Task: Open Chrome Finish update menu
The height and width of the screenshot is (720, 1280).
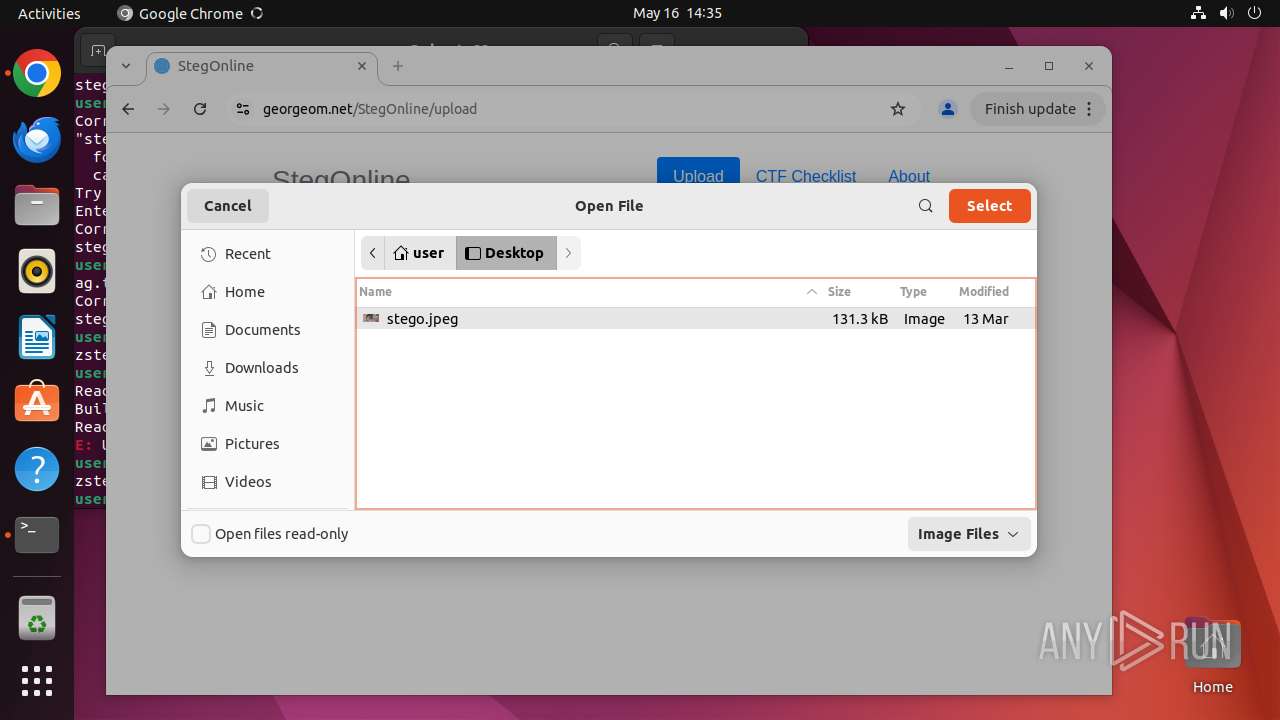Action: tap(1038, 109)
